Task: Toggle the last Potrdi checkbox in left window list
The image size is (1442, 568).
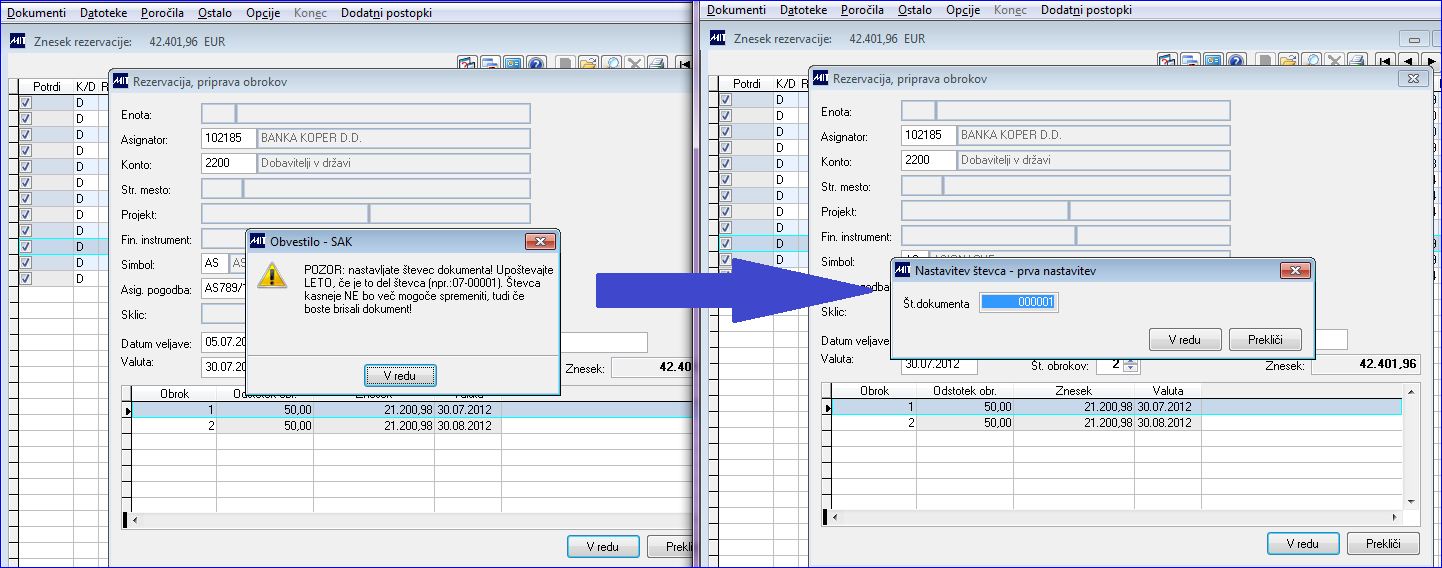Action: [x=26, y=278]
